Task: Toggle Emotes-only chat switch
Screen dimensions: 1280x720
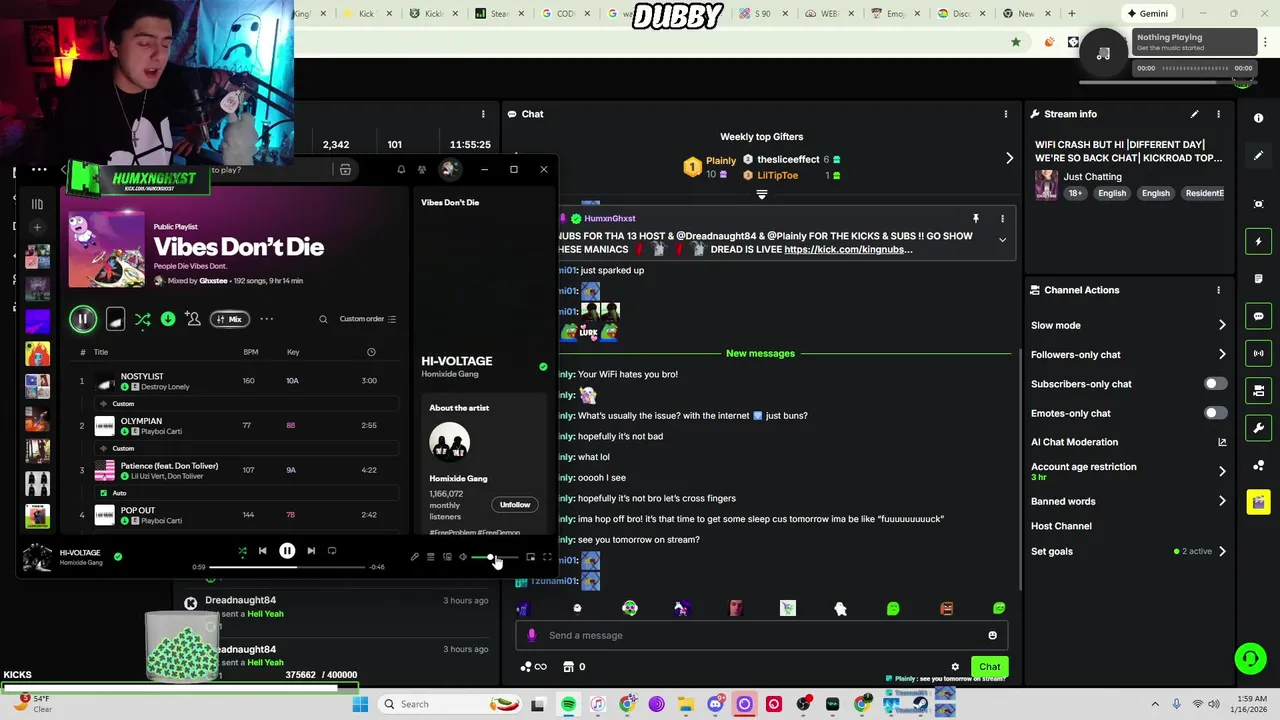Action: click(x=1215, y=413)
